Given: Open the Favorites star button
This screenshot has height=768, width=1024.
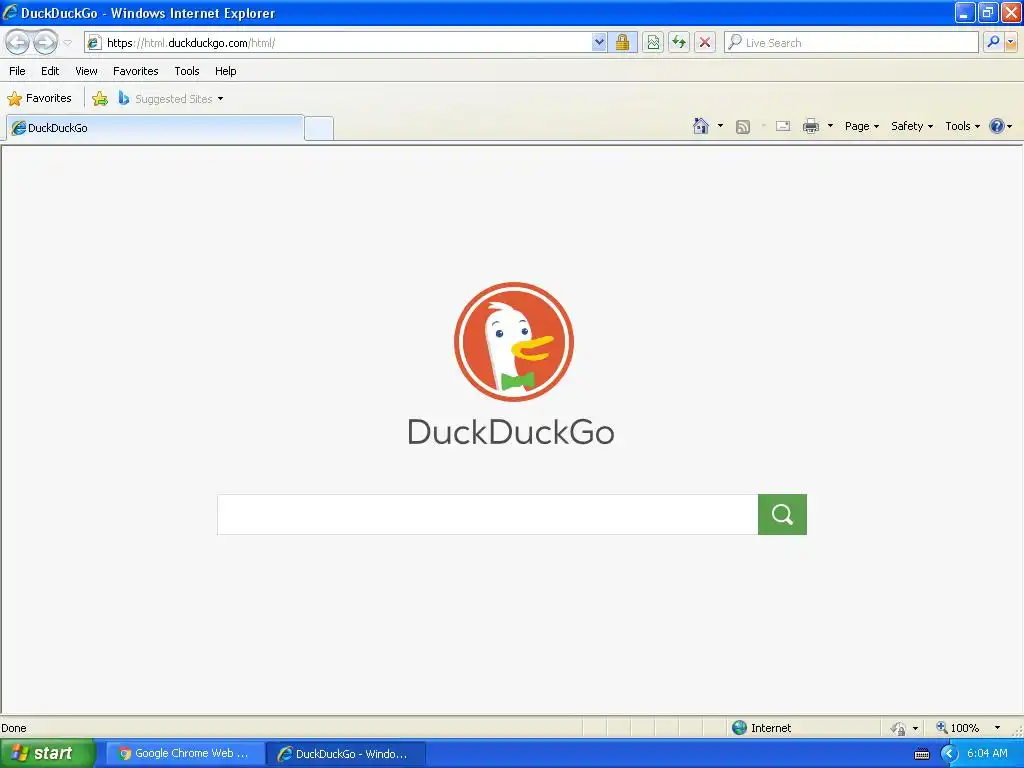Looking at the screenshot, I should coord(39,99).
